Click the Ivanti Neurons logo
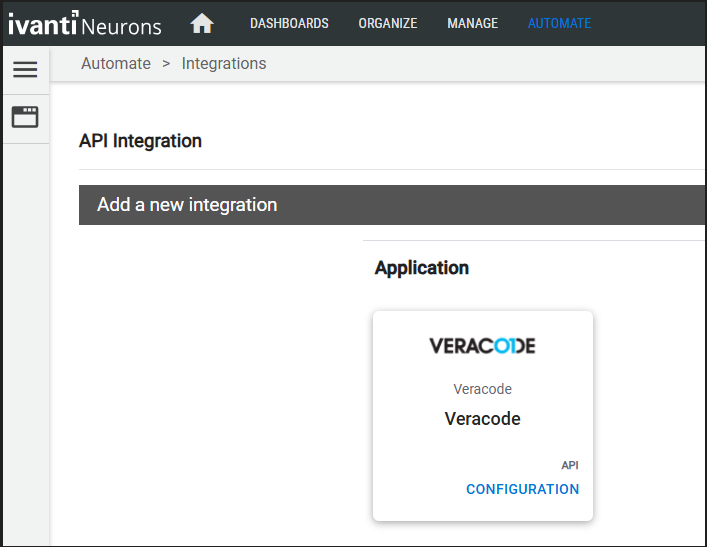Viewport: 707px width, 547px height. (85, 23)
